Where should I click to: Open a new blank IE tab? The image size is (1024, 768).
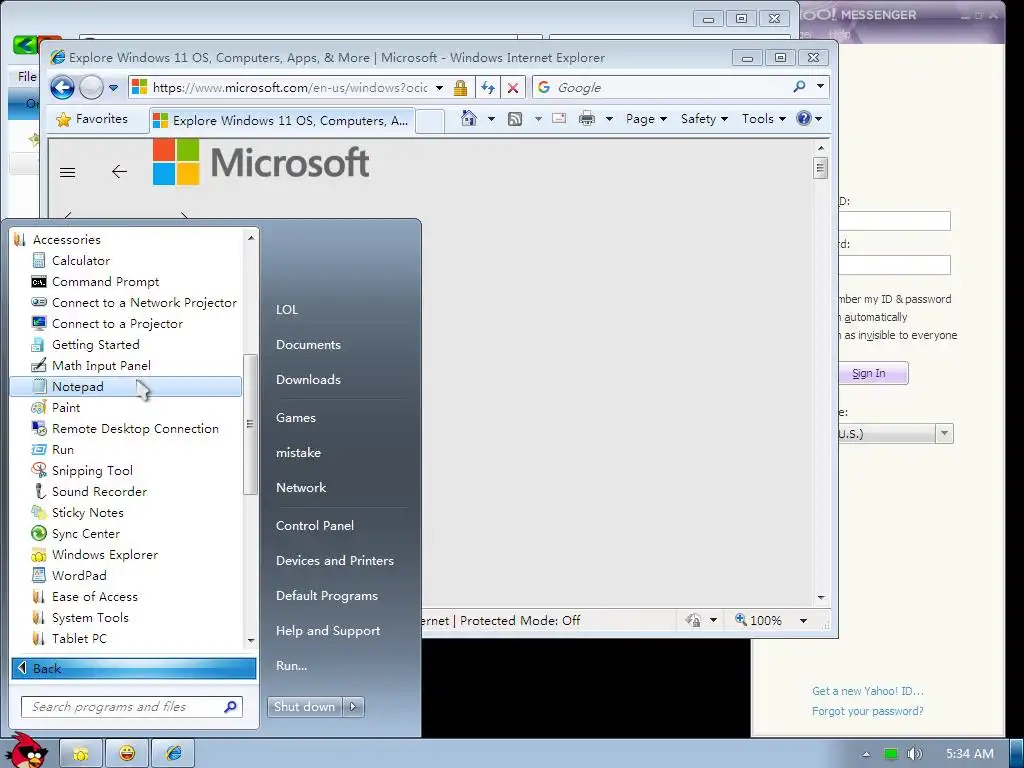click(430, 121)
